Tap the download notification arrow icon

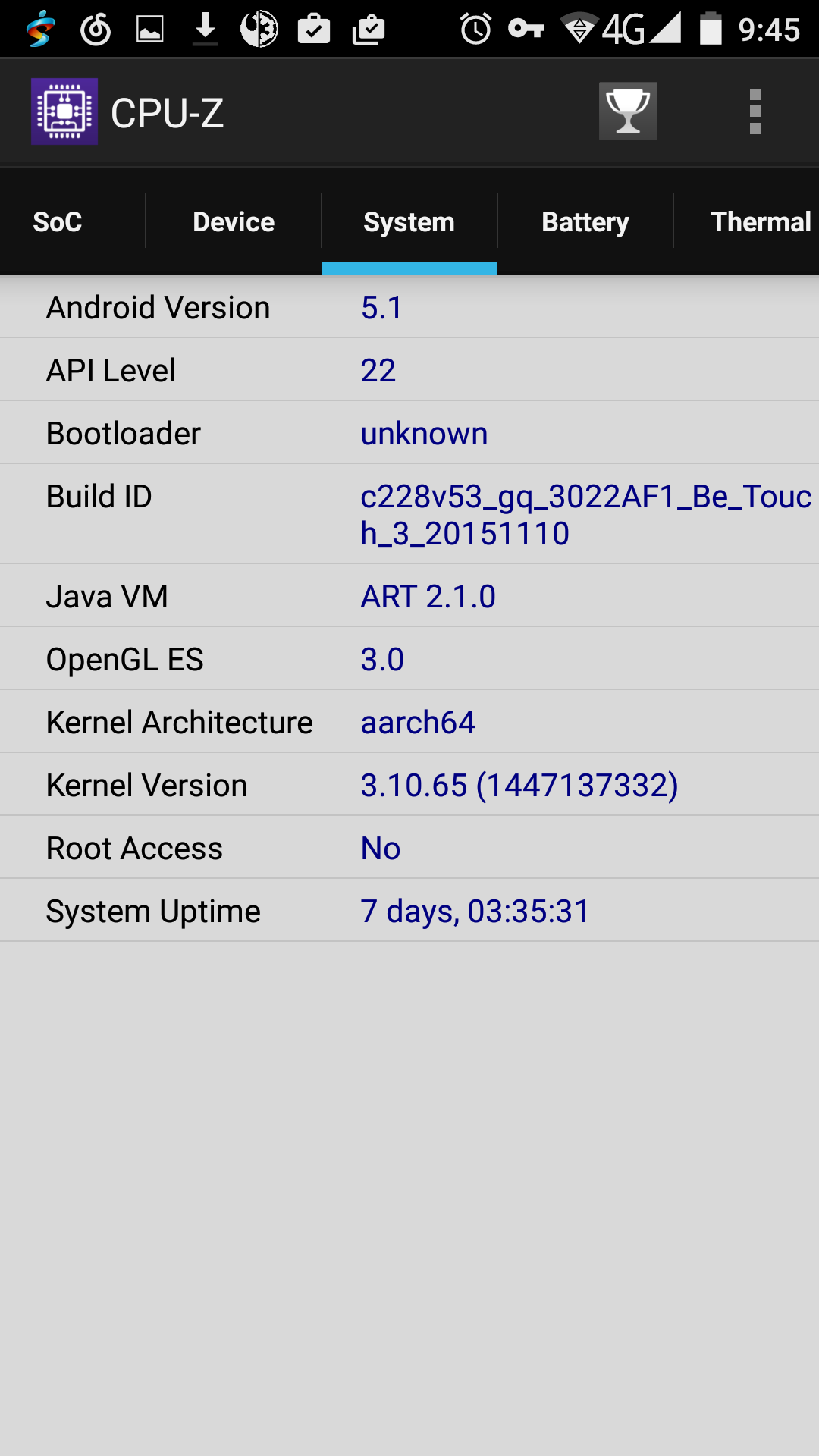pos(205,29)
